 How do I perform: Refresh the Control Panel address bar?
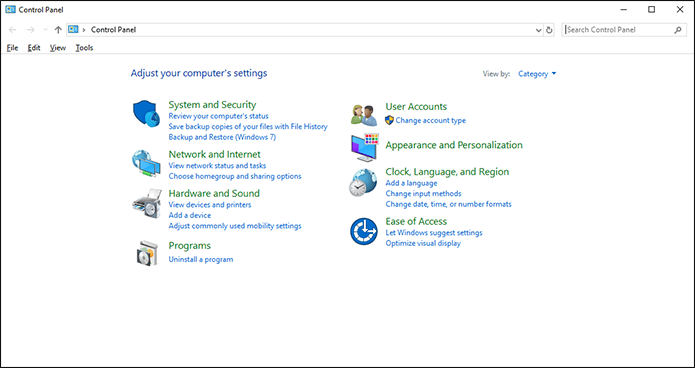[549, 30]
